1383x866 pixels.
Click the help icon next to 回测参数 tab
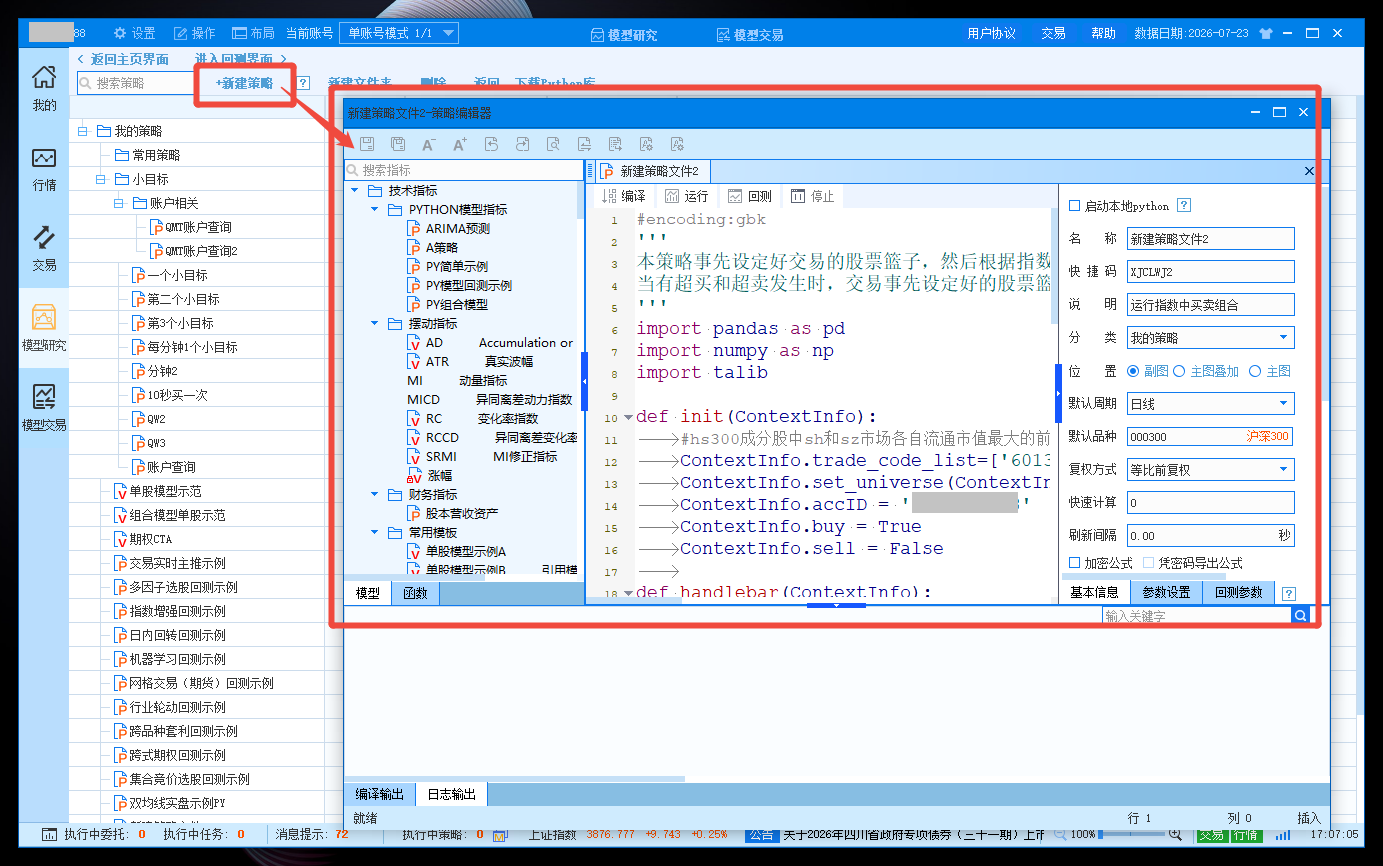[1289, 594]
